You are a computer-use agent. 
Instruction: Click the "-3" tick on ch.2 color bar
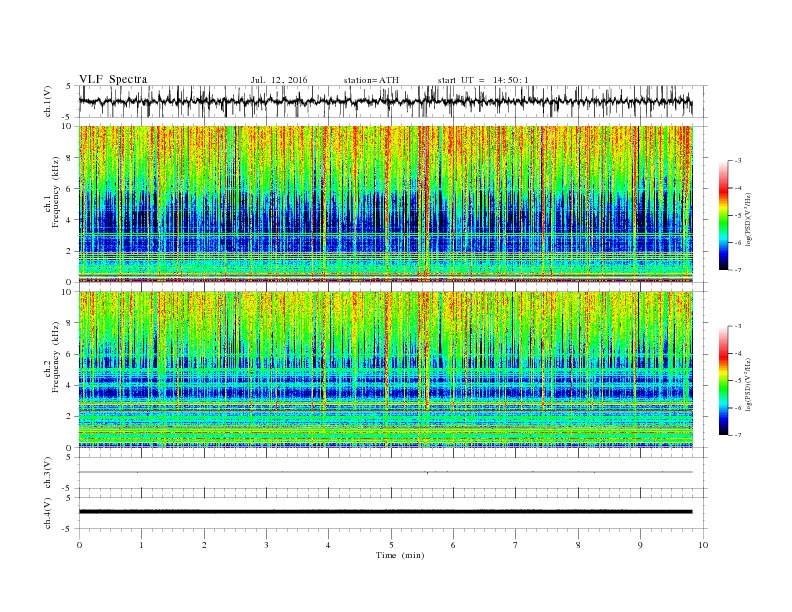click(738, 326)
